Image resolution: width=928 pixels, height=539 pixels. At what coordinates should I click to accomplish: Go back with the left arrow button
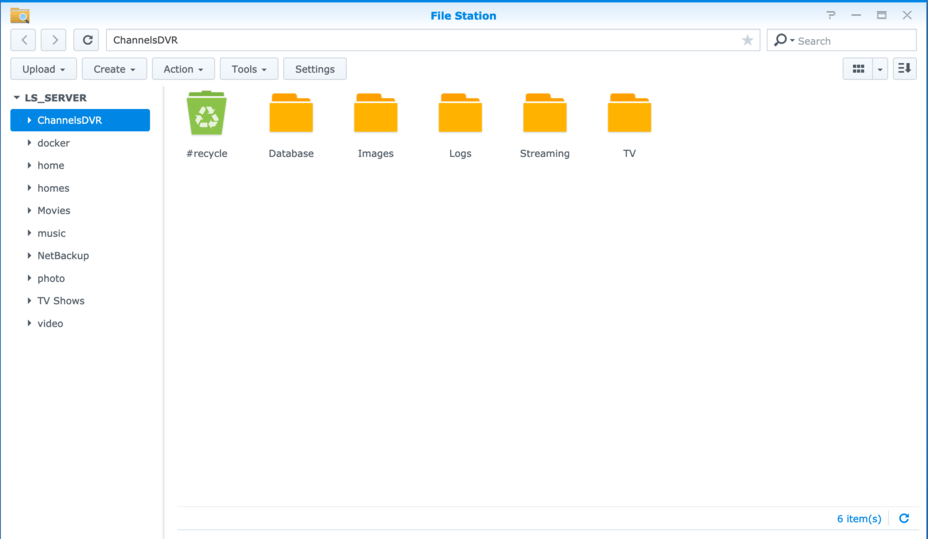tap(24, 40)
